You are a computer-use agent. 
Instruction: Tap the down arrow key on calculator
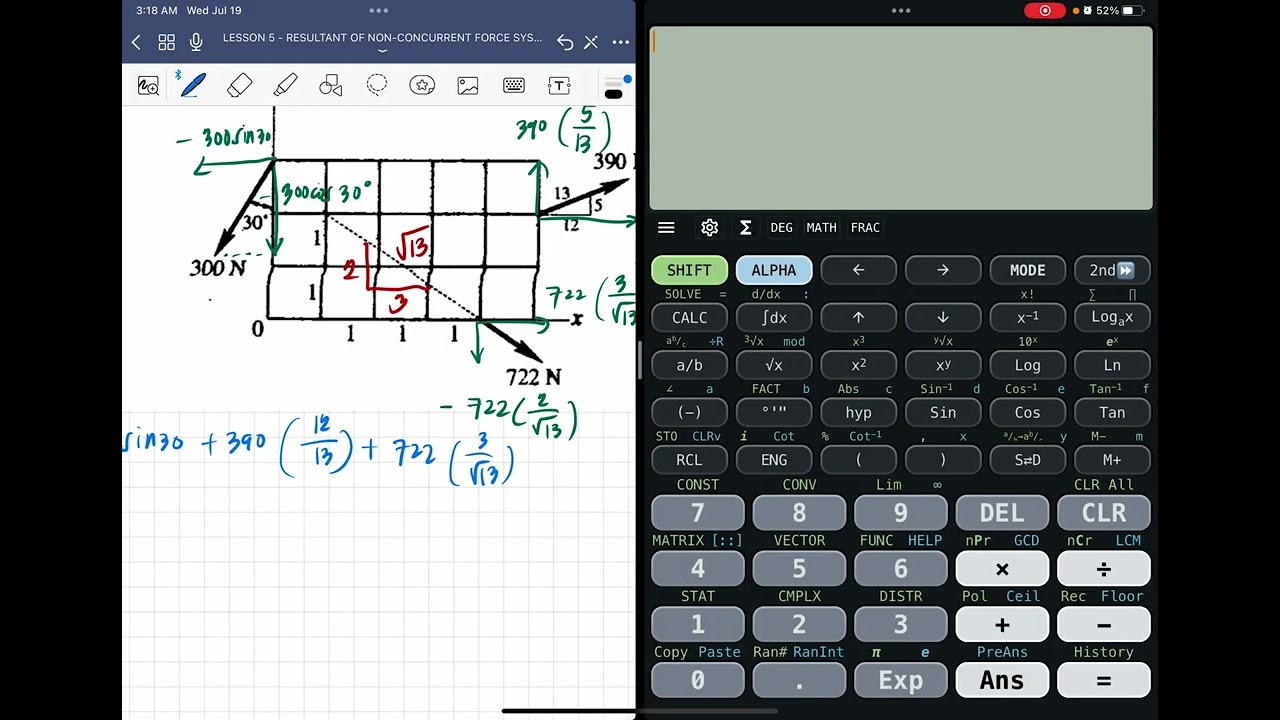pos(943,318)
